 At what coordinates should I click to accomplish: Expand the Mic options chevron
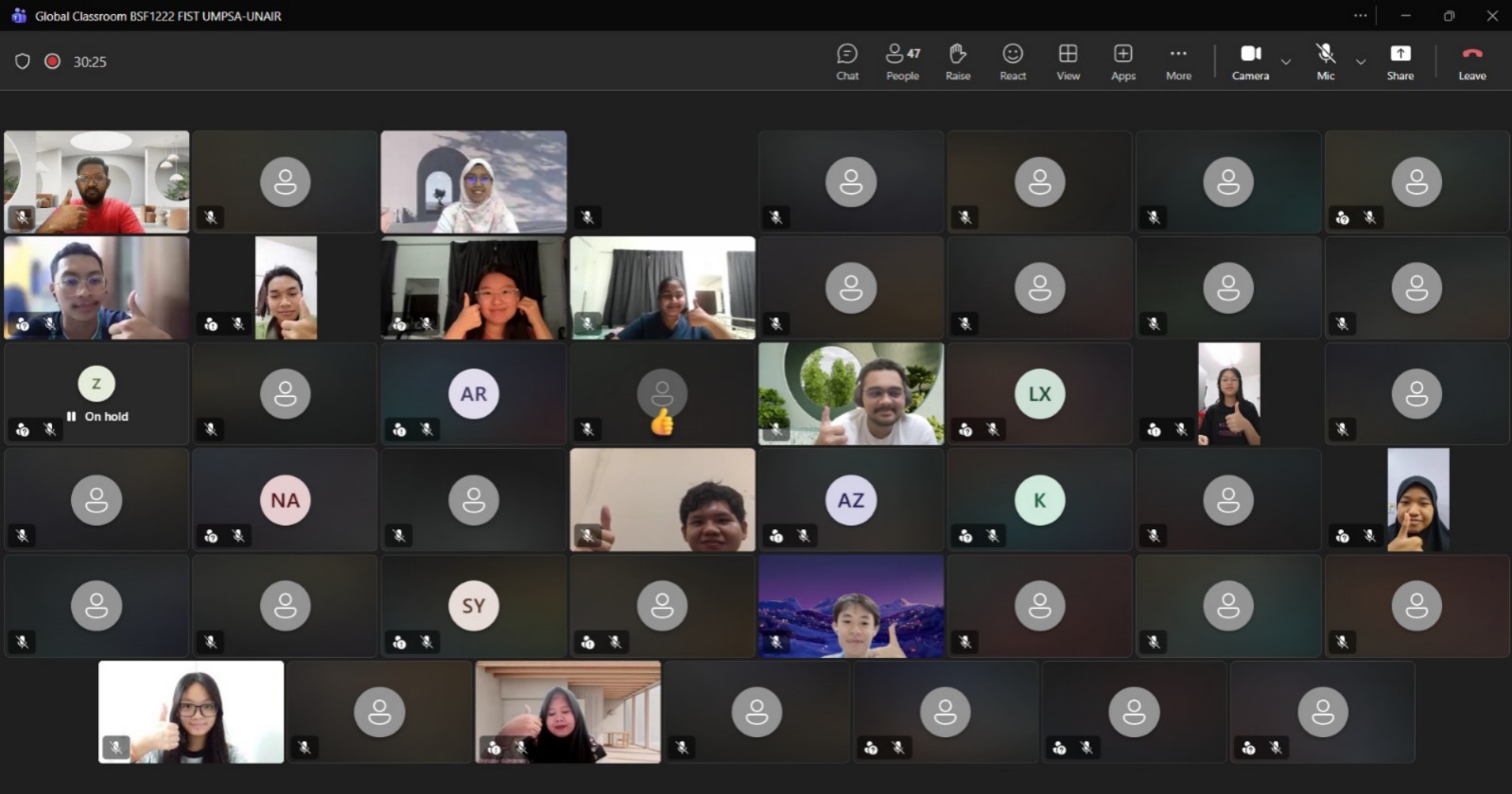[x=1361, y=62]
